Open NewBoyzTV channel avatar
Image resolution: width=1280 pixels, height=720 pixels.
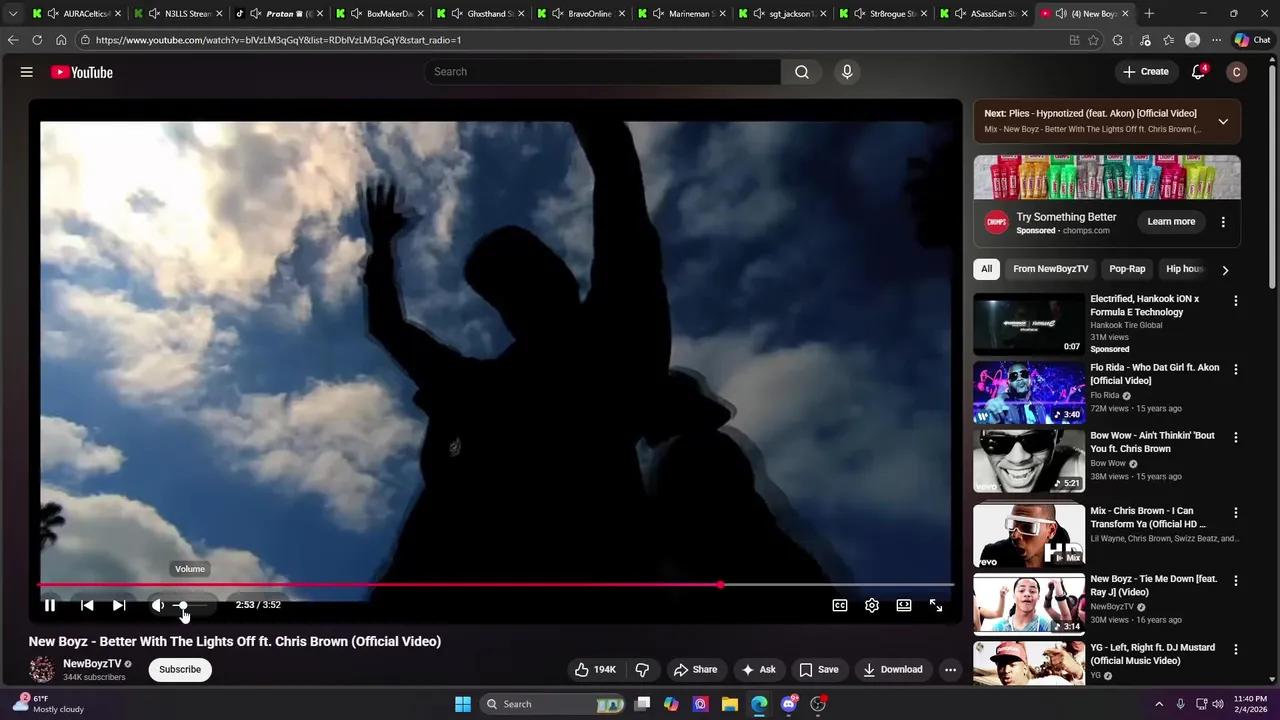[x=42, y=669]
